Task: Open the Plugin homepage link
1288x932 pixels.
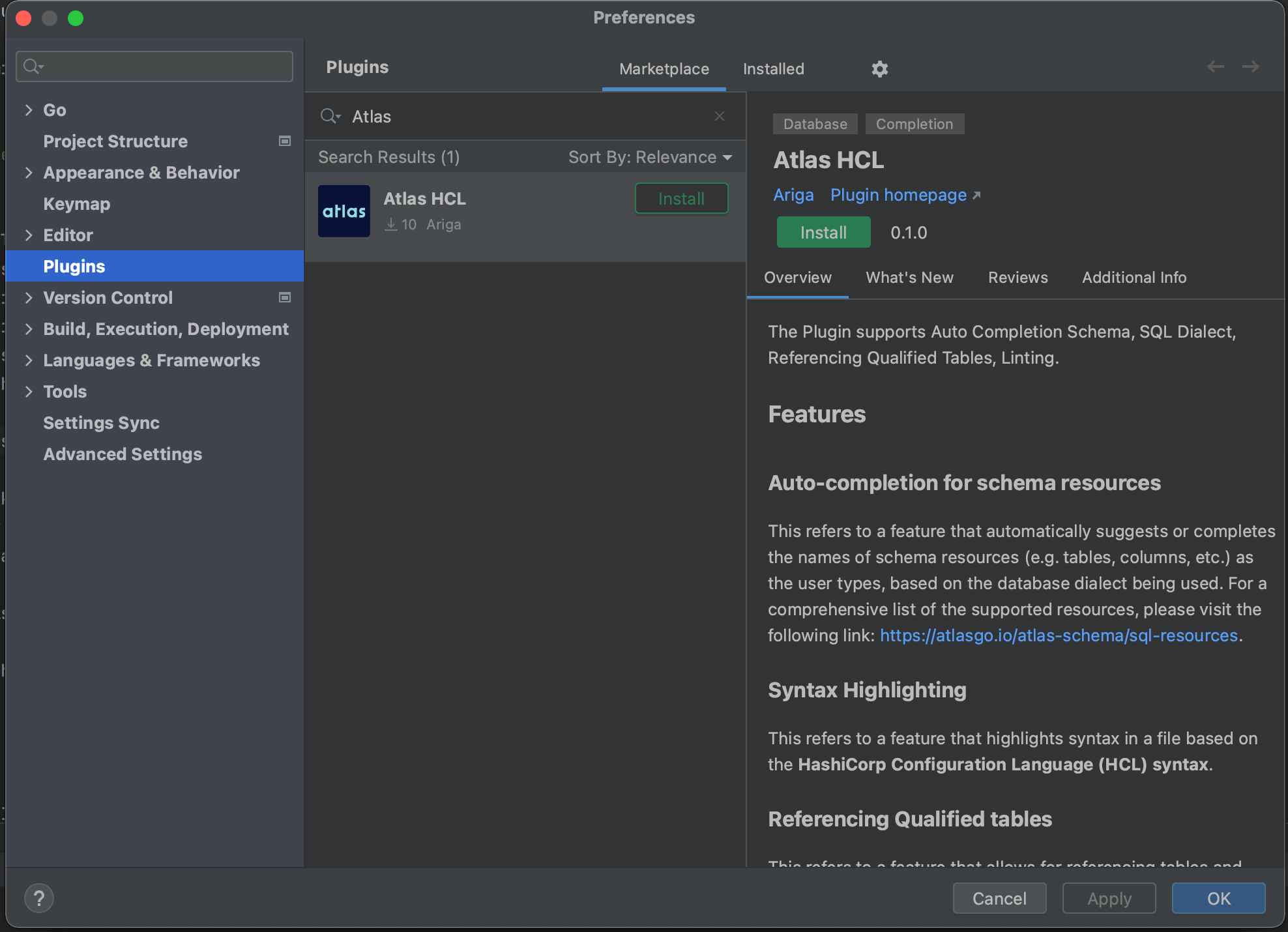Action: coord(898,194)
